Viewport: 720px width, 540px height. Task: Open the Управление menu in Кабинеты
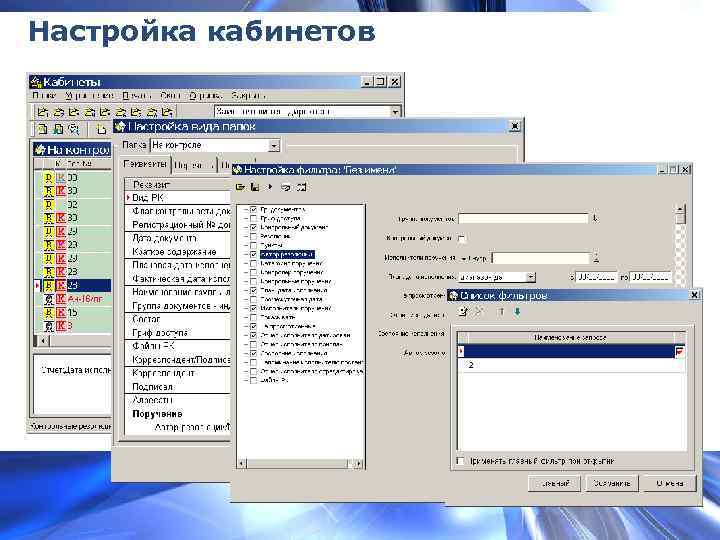point(90,96)
